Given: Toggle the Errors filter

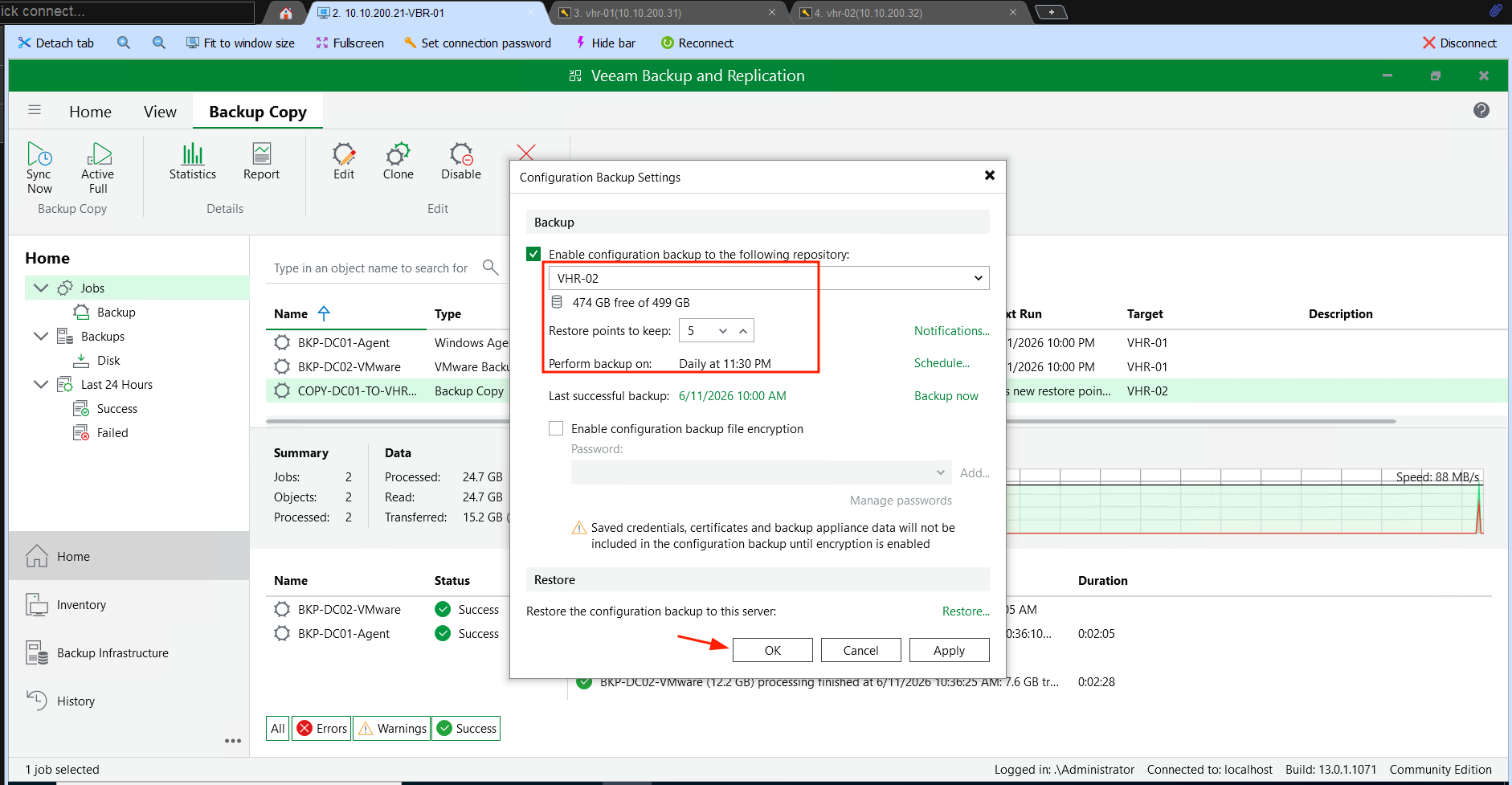Looking at the screenshot, I should click(321, 728).
